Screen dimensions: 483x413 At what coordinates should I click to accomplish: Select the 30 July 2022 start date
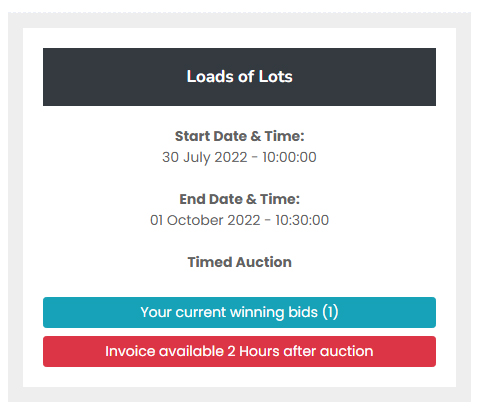(205, 157)
